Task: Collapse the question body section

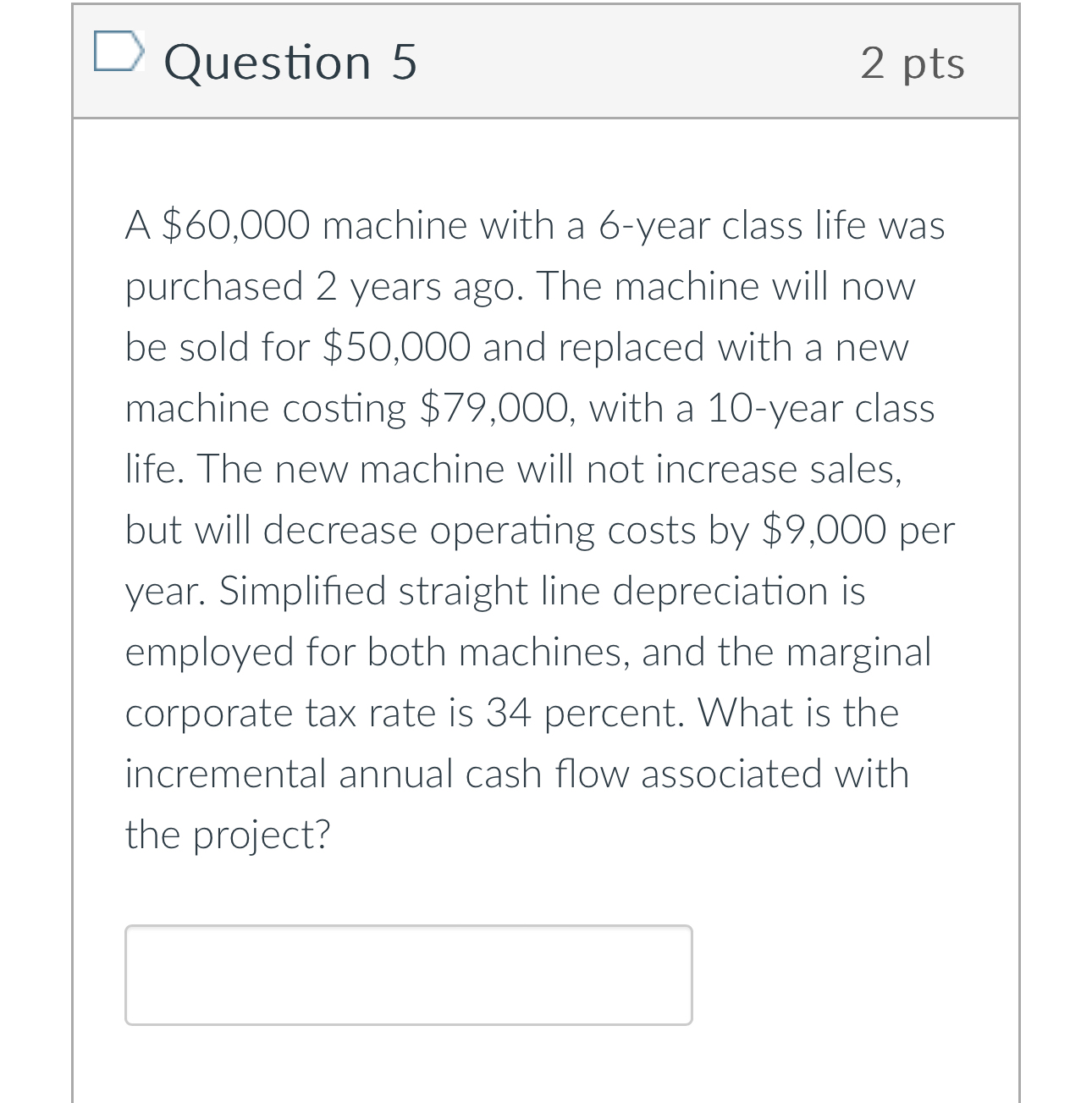Action: coord(546,62)
